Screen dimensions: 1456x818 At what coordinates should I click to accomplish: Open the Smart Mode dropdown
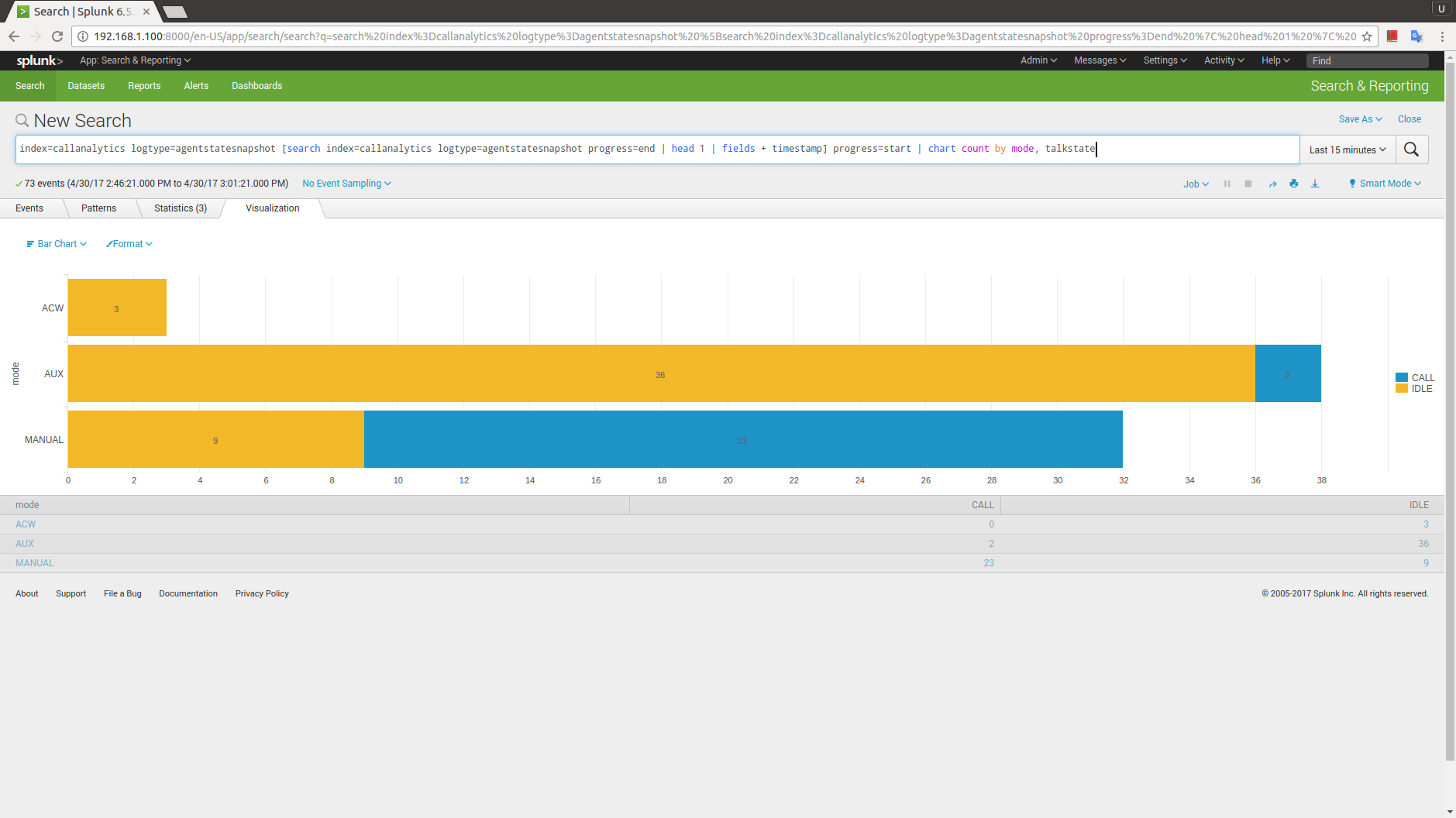[1385, 184]
